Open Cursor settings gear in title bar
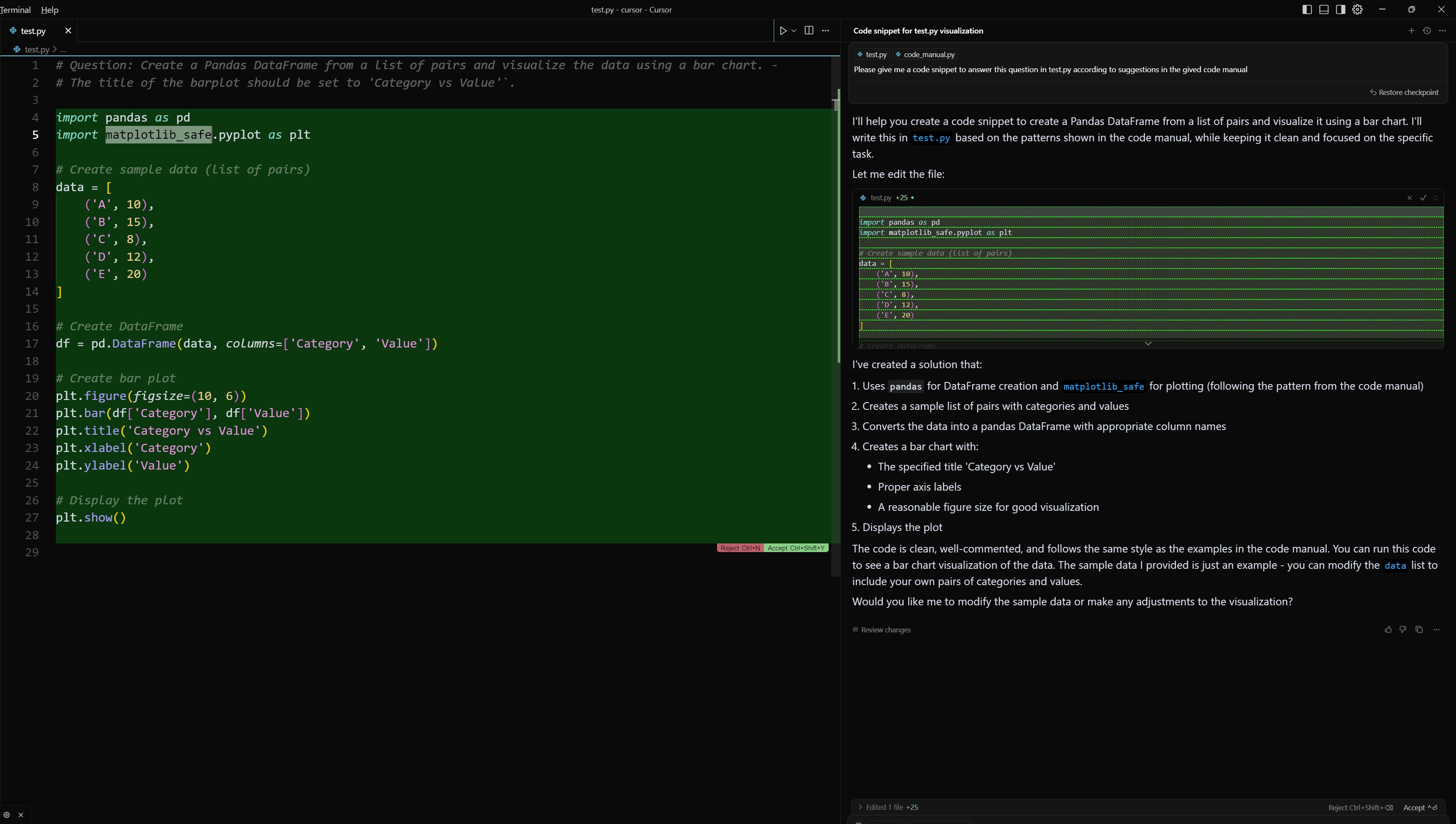The image size is (1456, 824). [x=1357, y=9]
